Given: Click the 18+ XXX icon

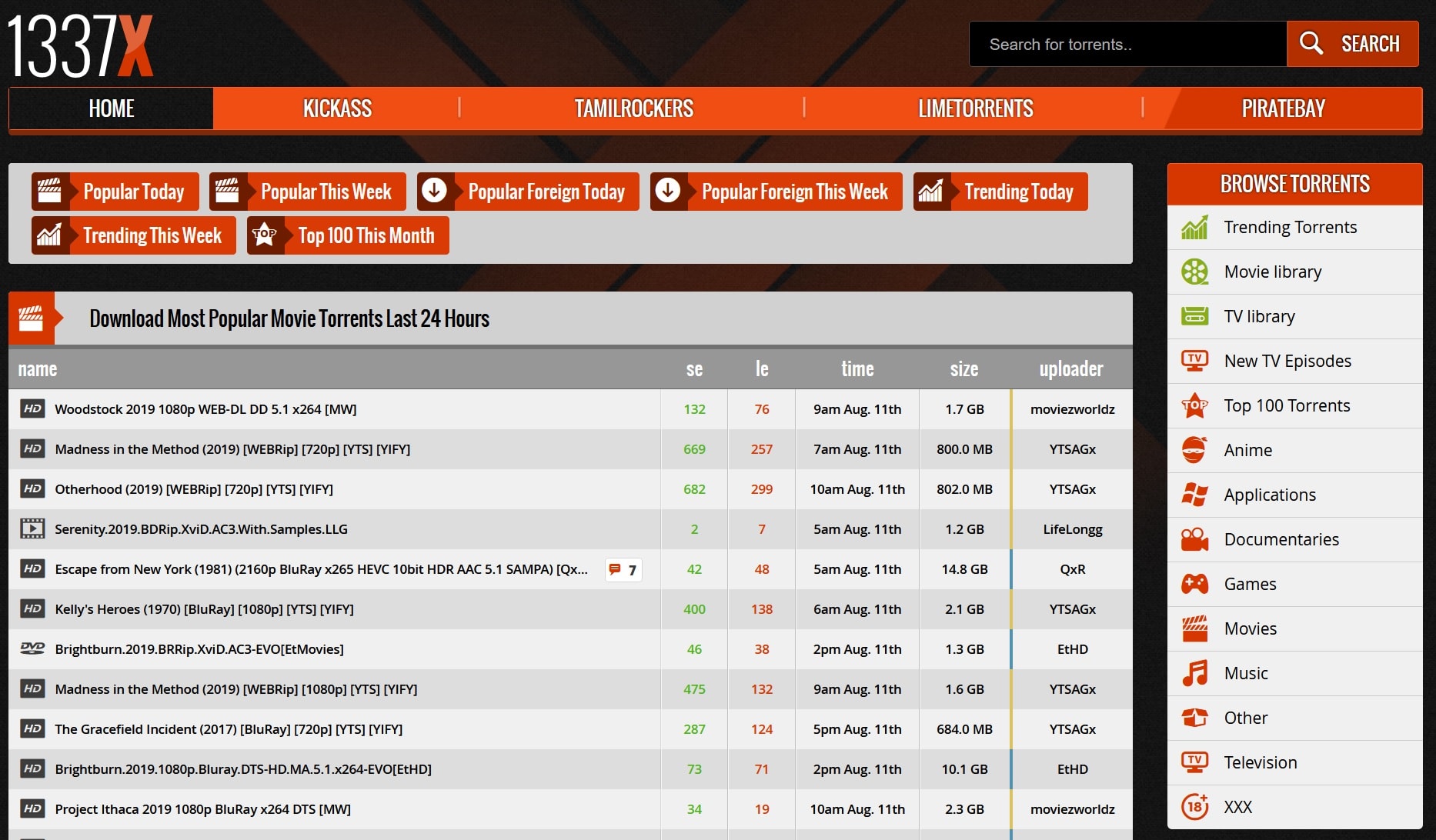Looking at the screenshot, I should click(1194, 807).
